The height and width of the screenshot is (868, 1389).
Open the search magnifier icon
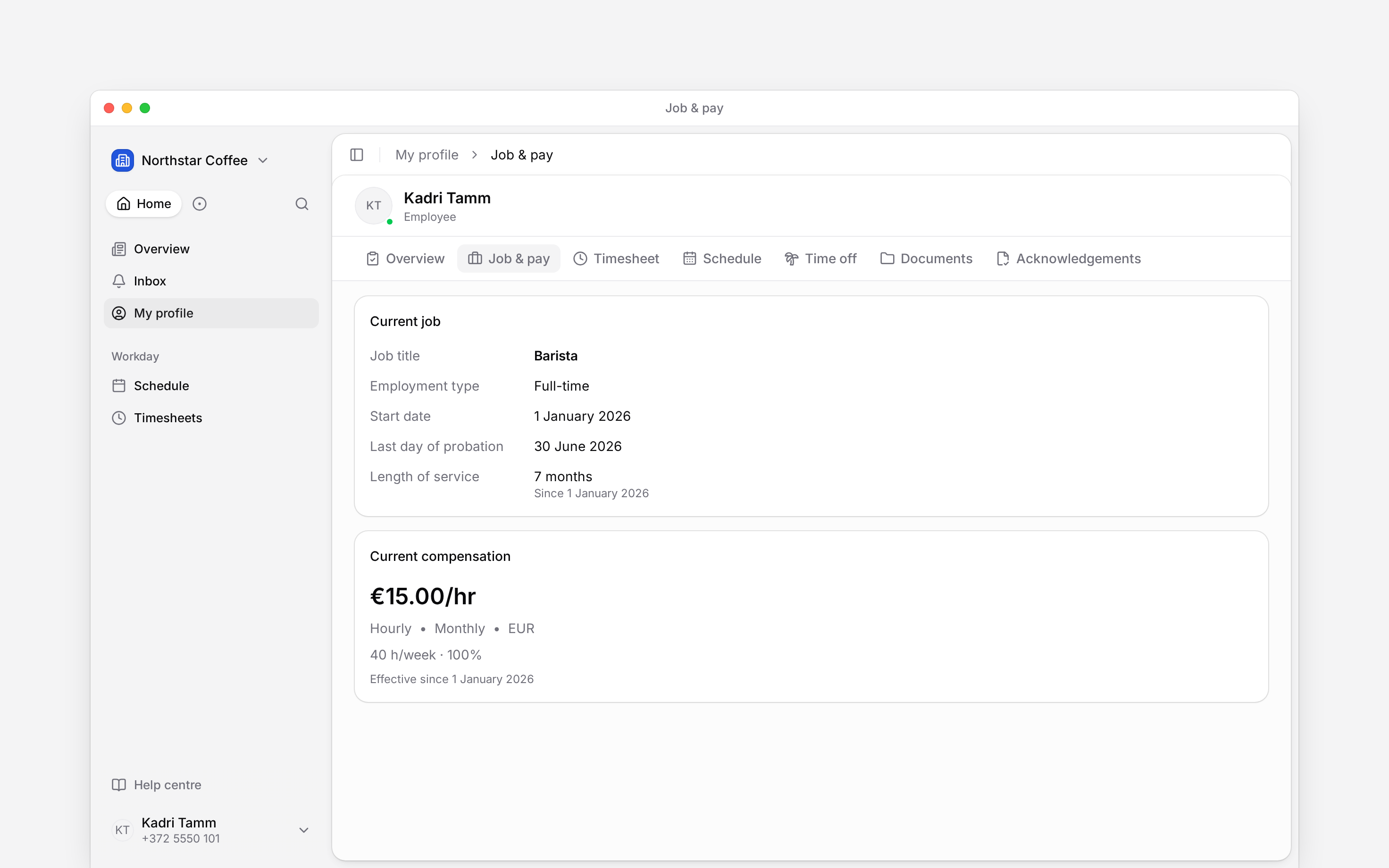[302, 204]
